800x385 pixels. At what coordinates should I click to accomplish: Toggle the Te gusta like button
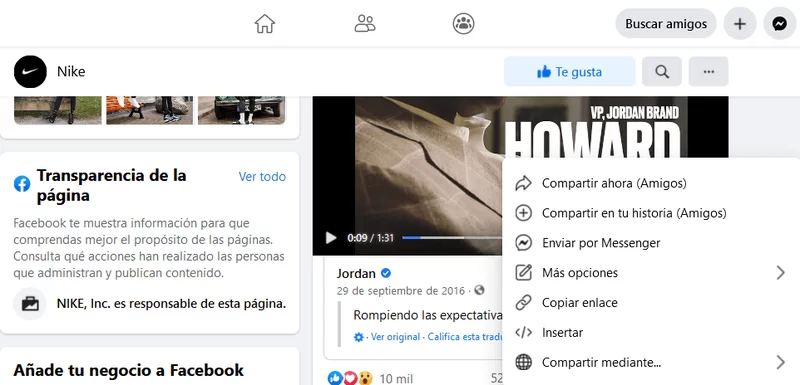(x=569, y=72)
